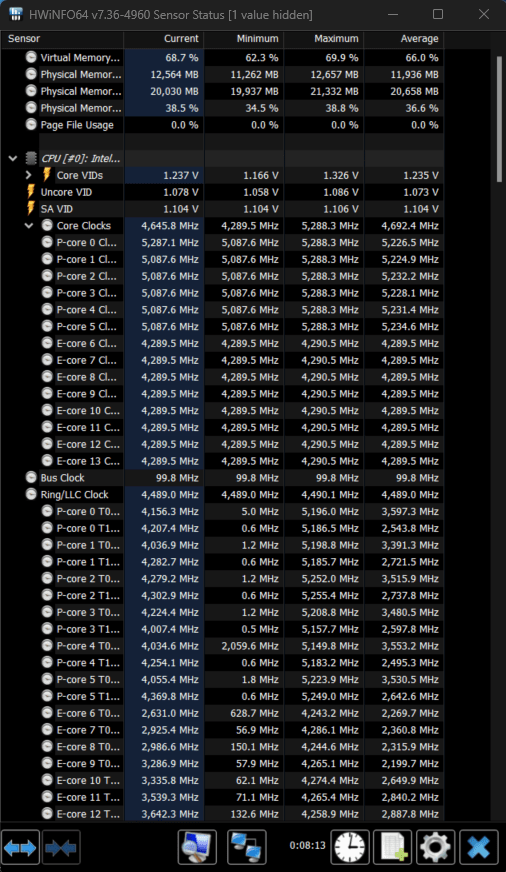Click the E-core 6 Cl... row icon
This screenshot has width=506, height=872.
coord(47,343)
